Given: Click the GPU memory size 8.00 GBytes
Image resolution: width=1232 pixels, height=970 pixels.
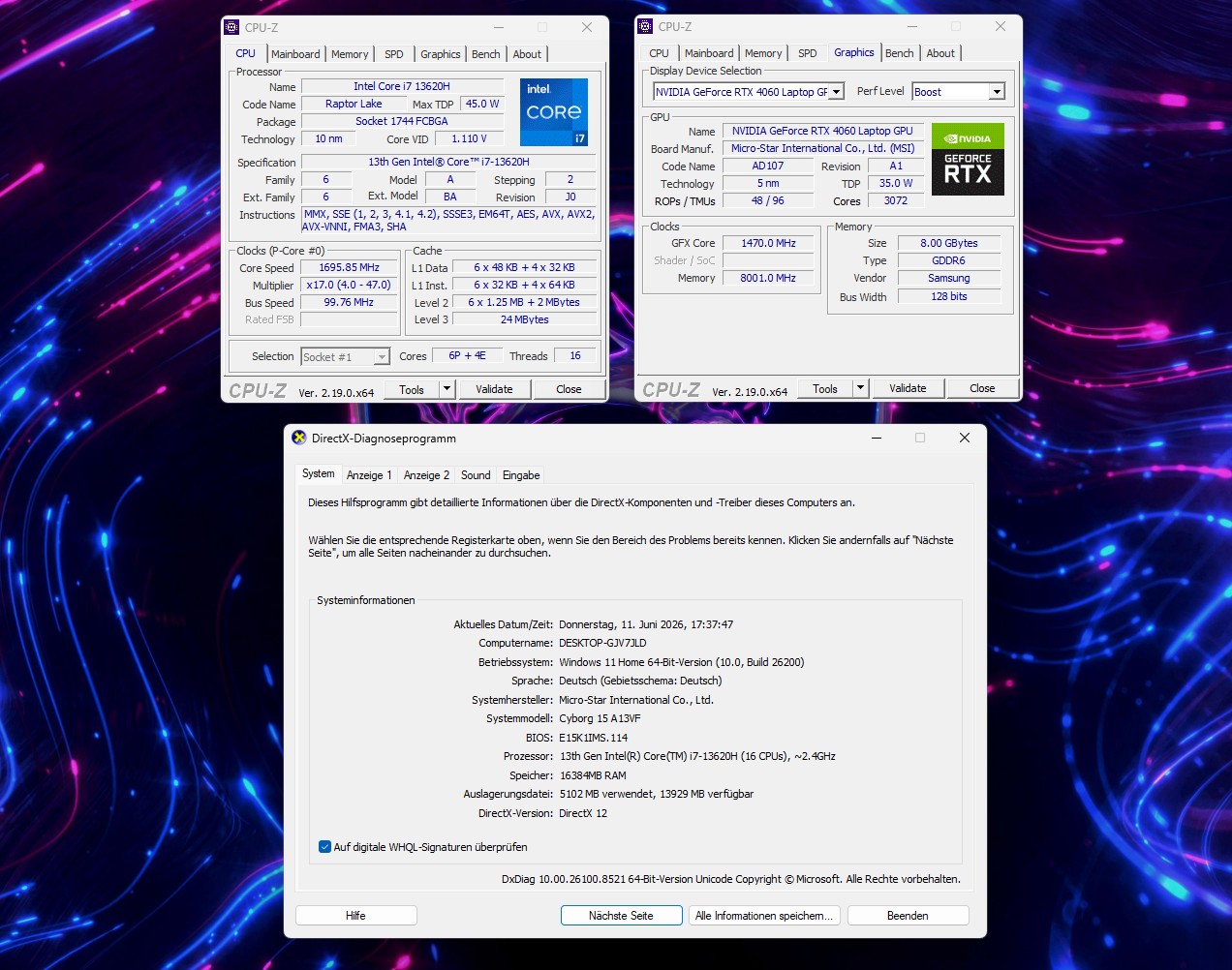Looking at the screenshot, I should pyautogui.click(x=949, y=243).
